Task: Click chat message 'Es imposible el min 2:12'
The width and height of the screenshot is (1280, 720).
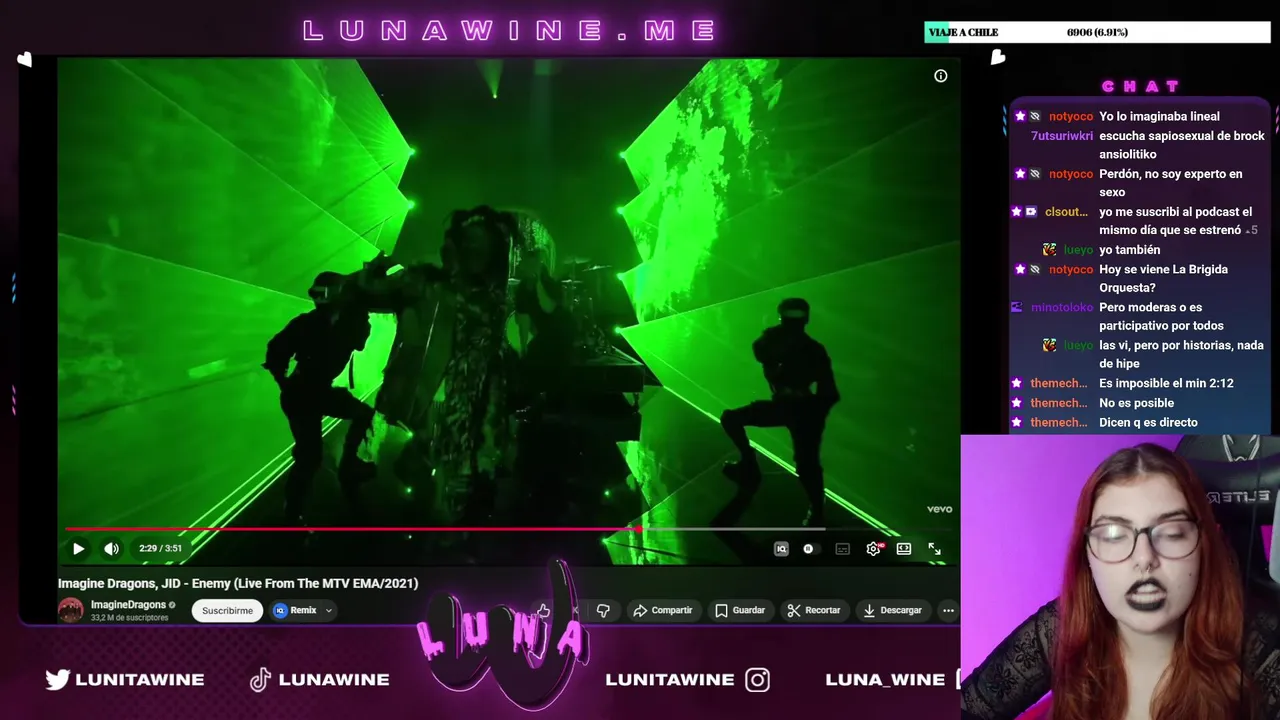Action: tap(1166, 383)
